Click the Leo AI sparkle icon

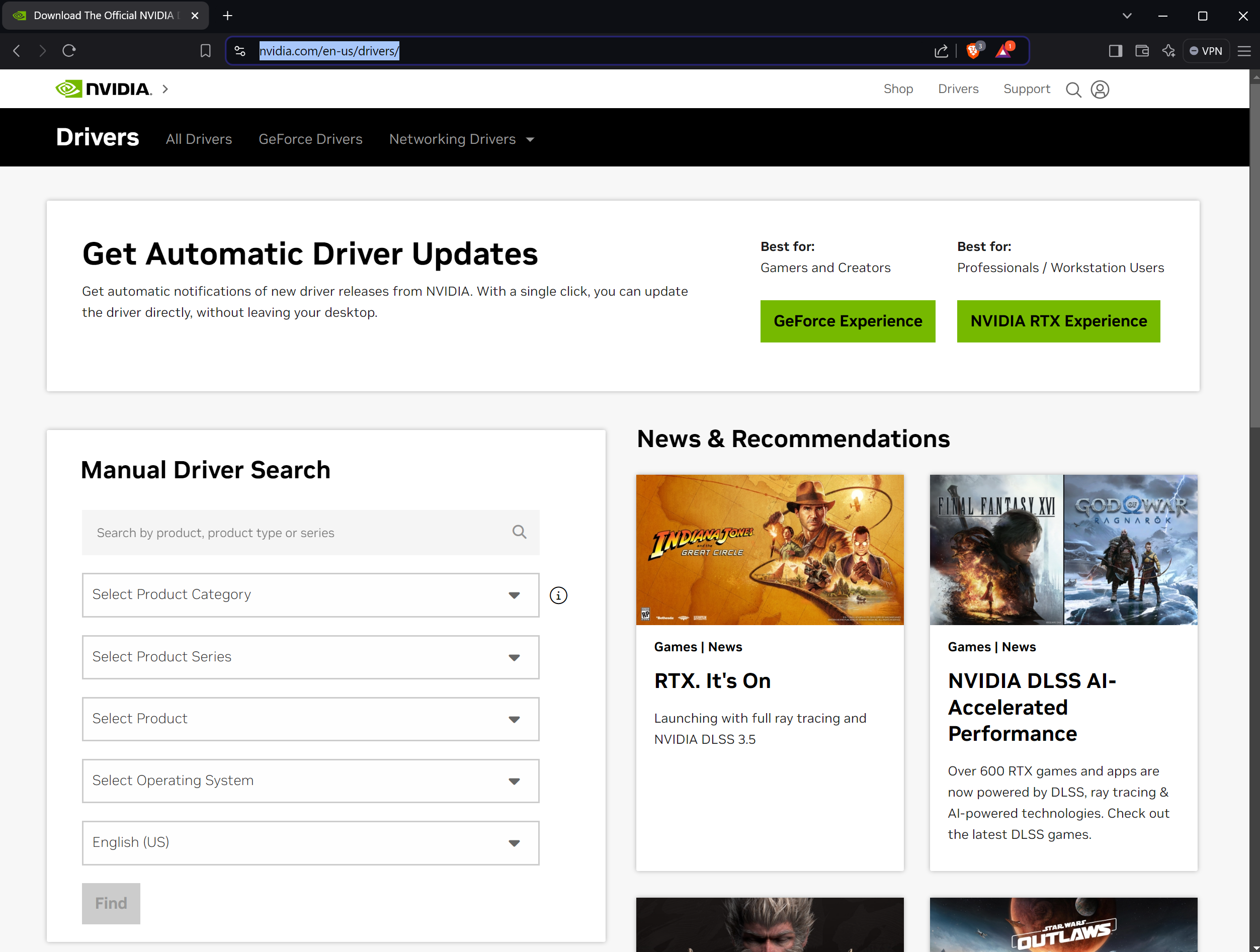coord(1168,51)
